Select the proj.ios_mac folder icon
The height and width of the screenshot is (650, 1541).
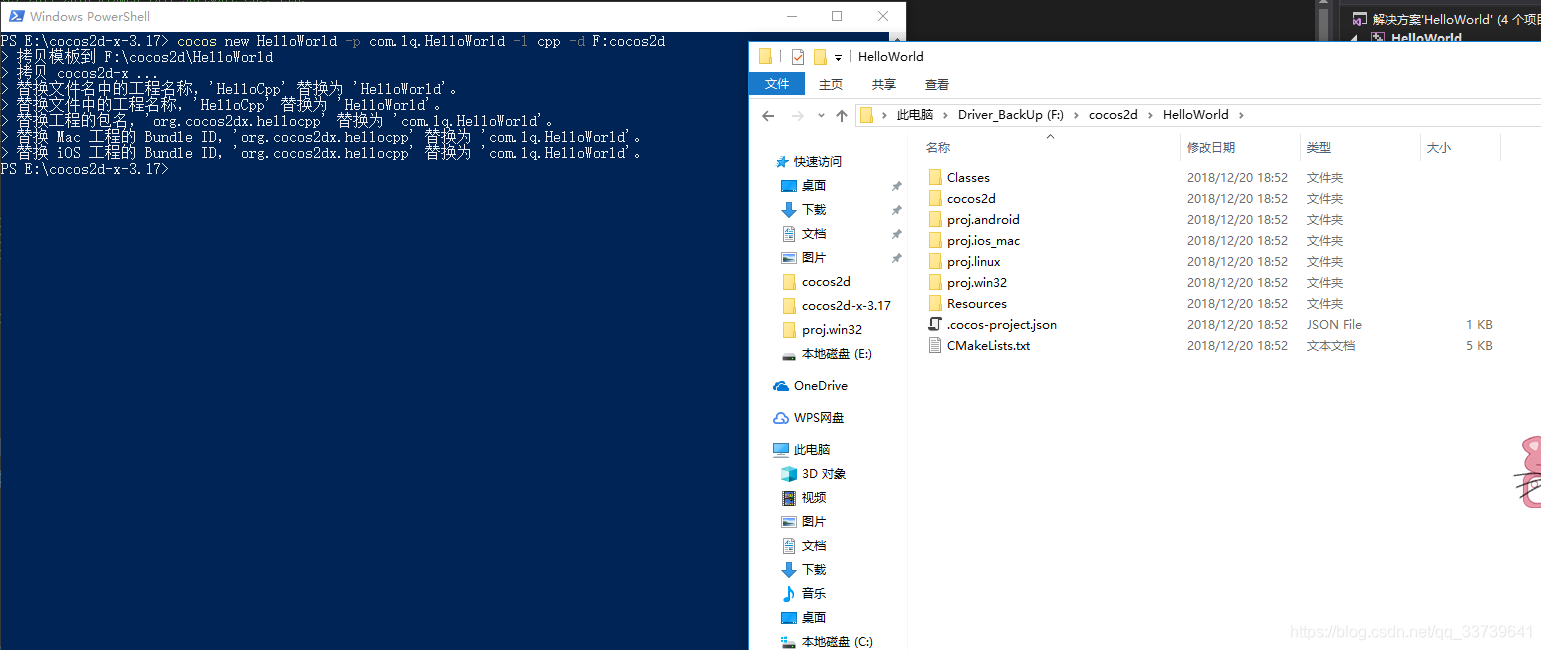tap(935, 240)
